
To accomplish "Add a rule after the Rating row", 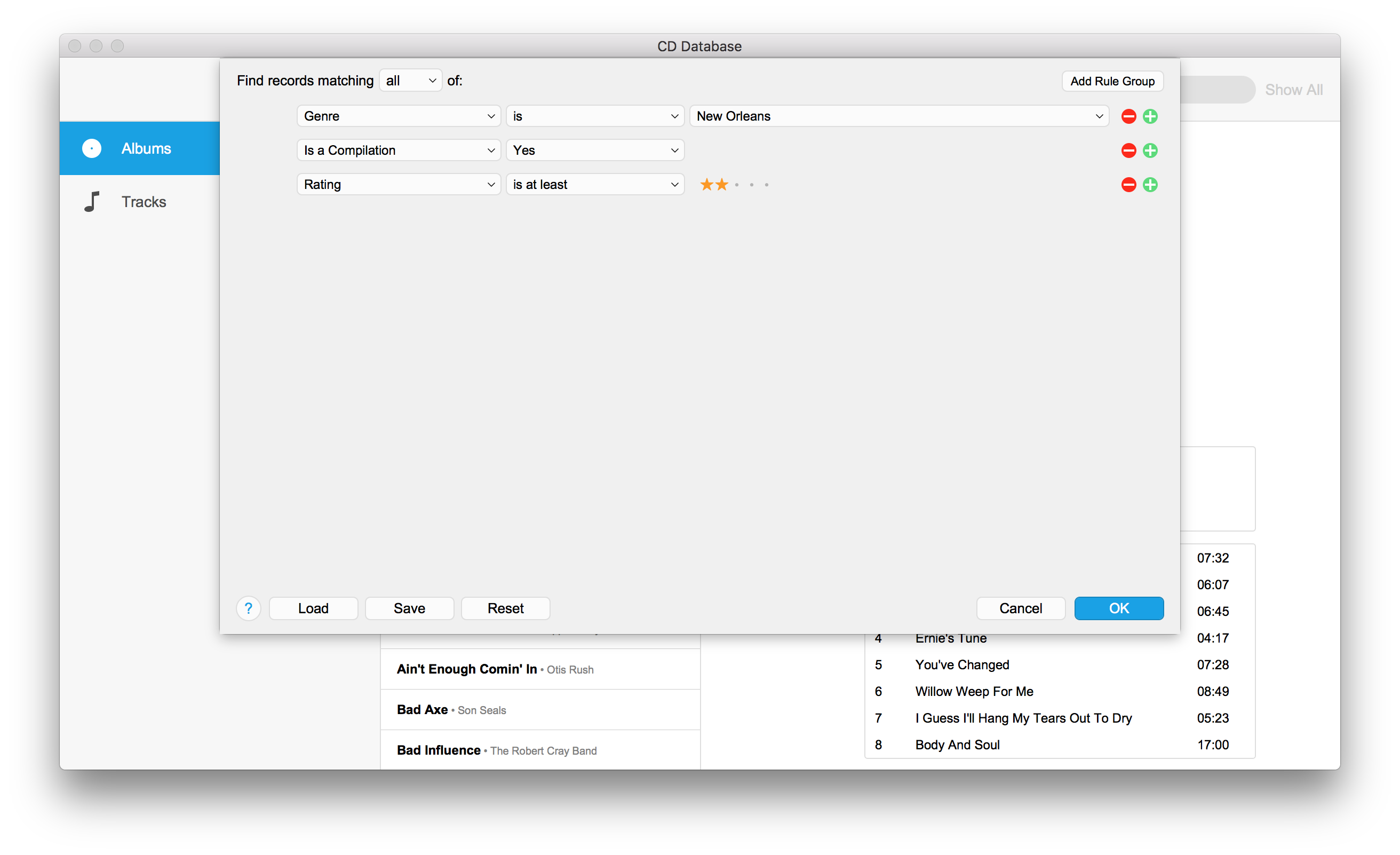I will click(1150, 184).
